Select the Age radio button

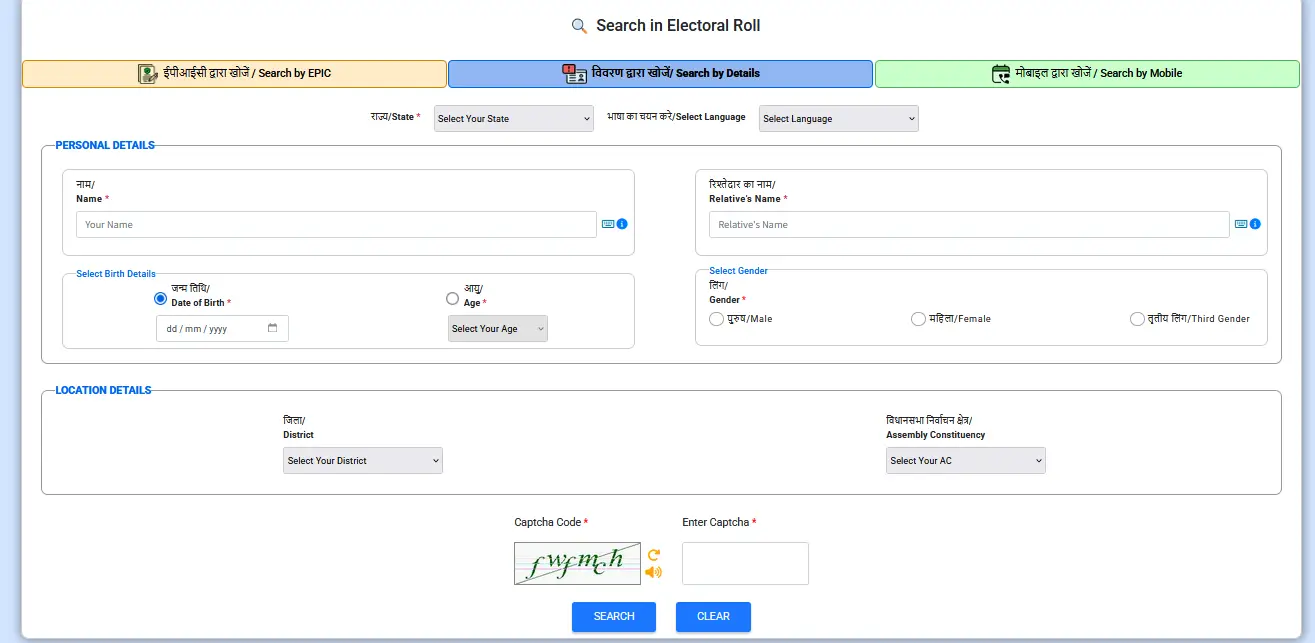point(452,298)
